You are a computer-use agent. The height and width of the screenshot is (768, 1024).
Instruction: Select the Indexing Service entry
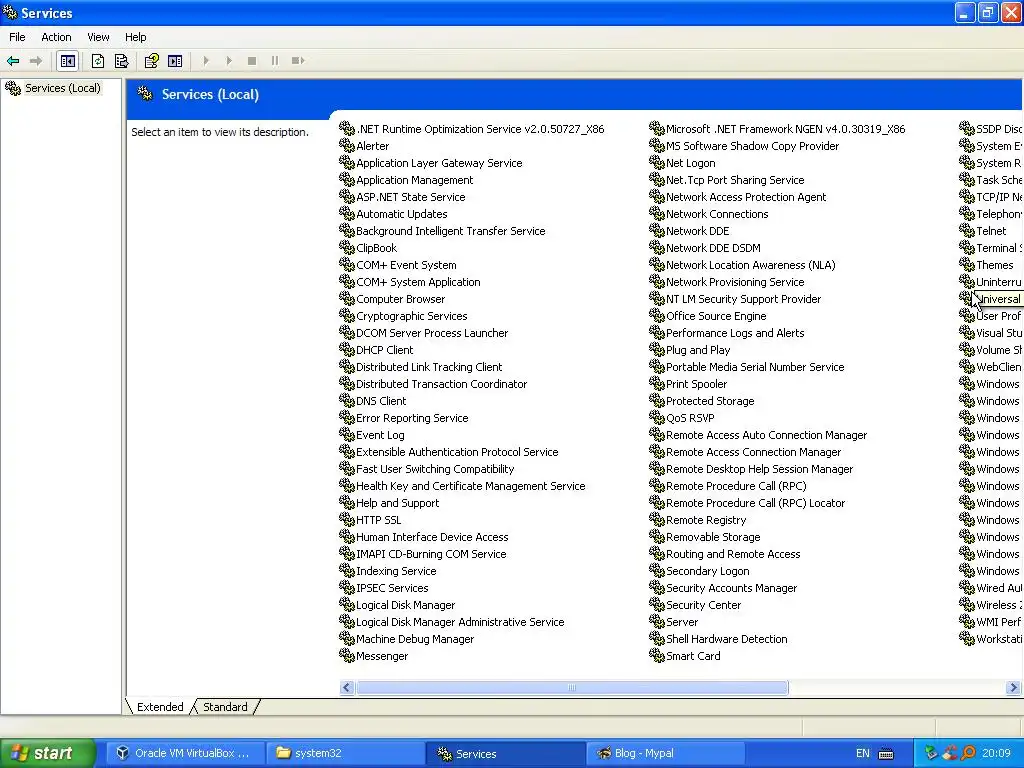click(x=396, y=571)
